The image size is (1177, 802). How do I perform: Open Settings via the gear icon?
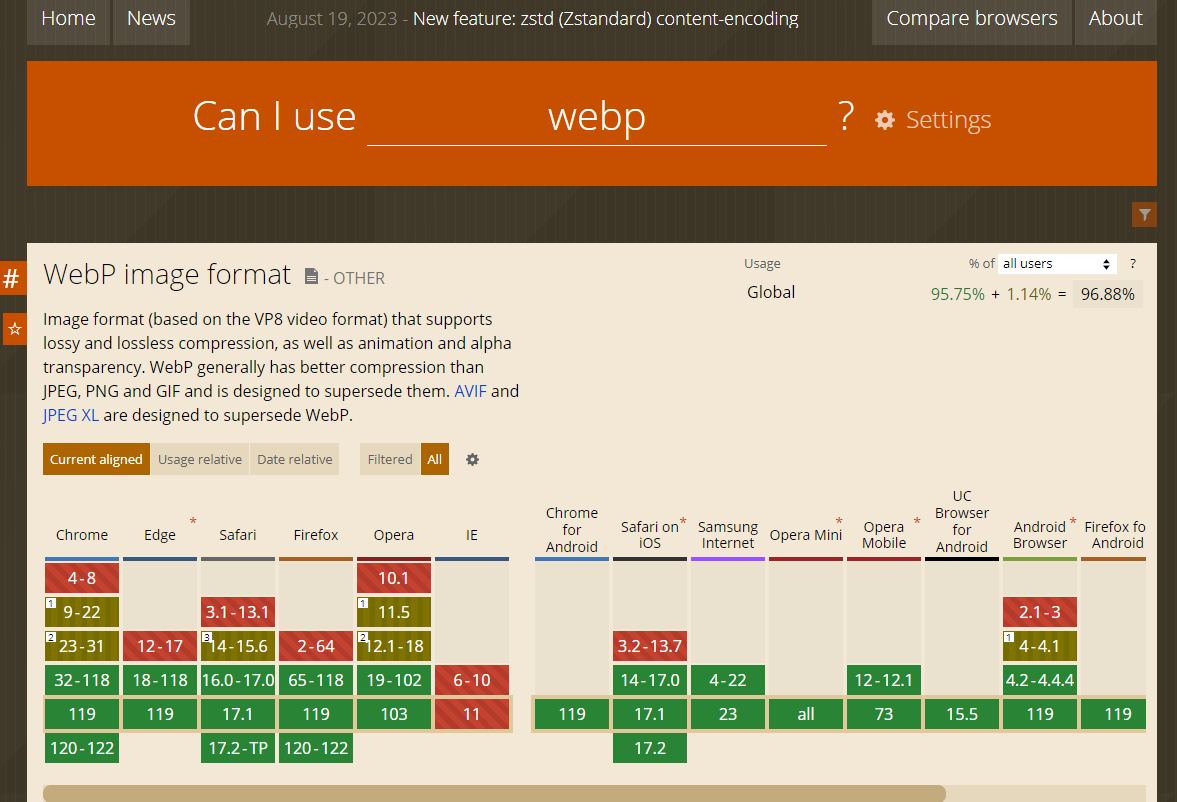885,120
